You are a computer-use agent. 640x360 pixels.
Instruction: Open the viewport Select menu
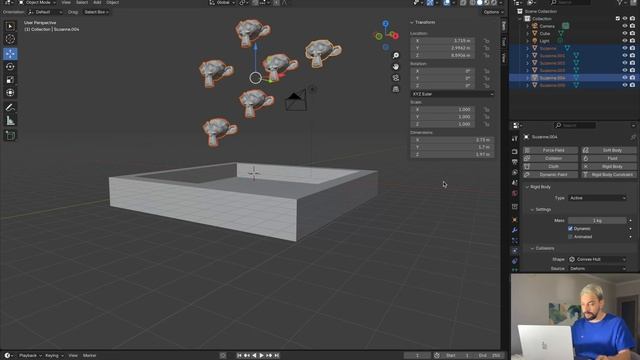click(82, 2)
